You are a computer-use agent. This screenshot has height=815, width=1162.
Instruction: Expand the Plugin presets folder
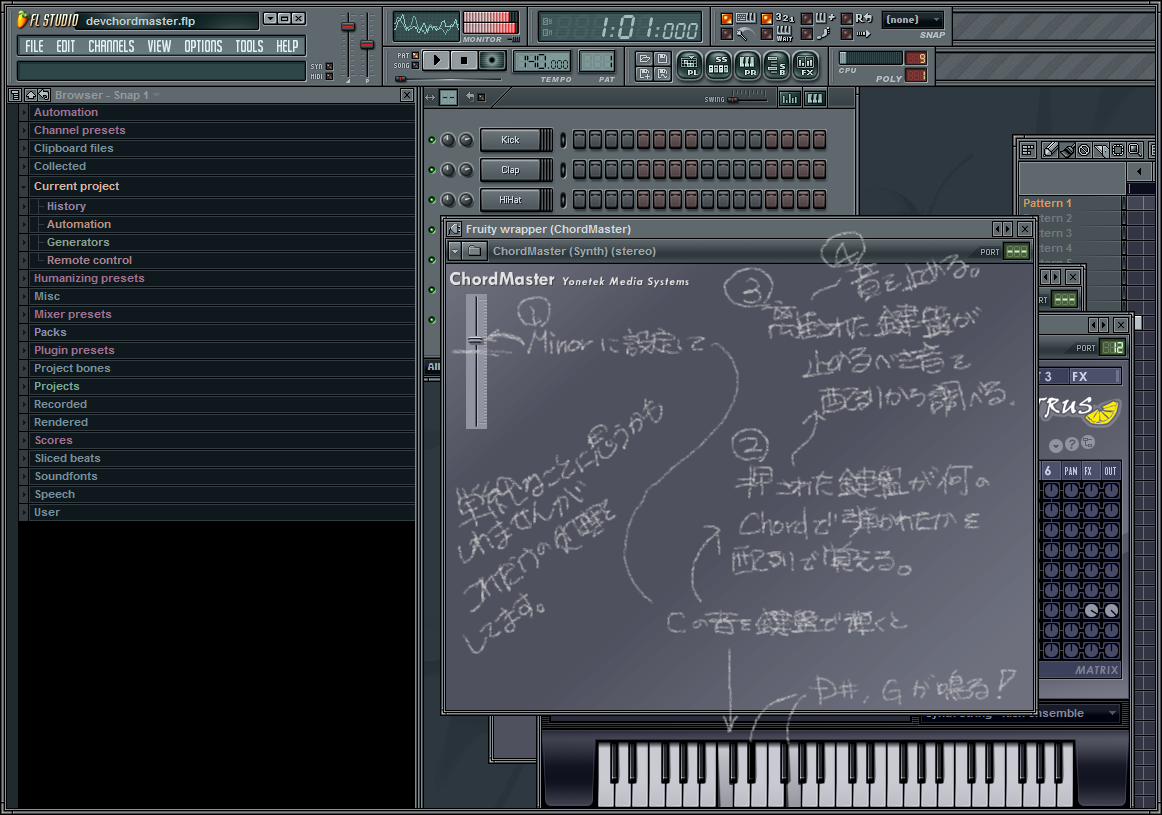[24, 350]
